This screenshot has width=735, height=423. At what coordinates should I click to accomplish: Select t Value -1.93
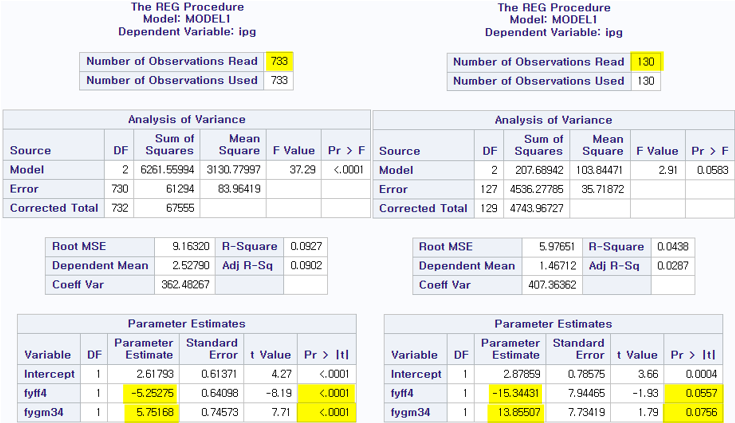point(646,393)
